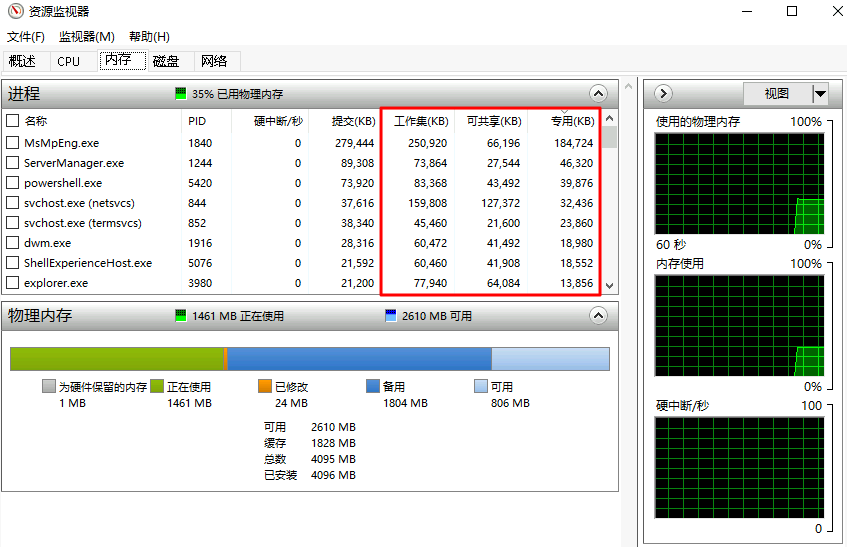Collapse the 进程 section with chevron

598,93
